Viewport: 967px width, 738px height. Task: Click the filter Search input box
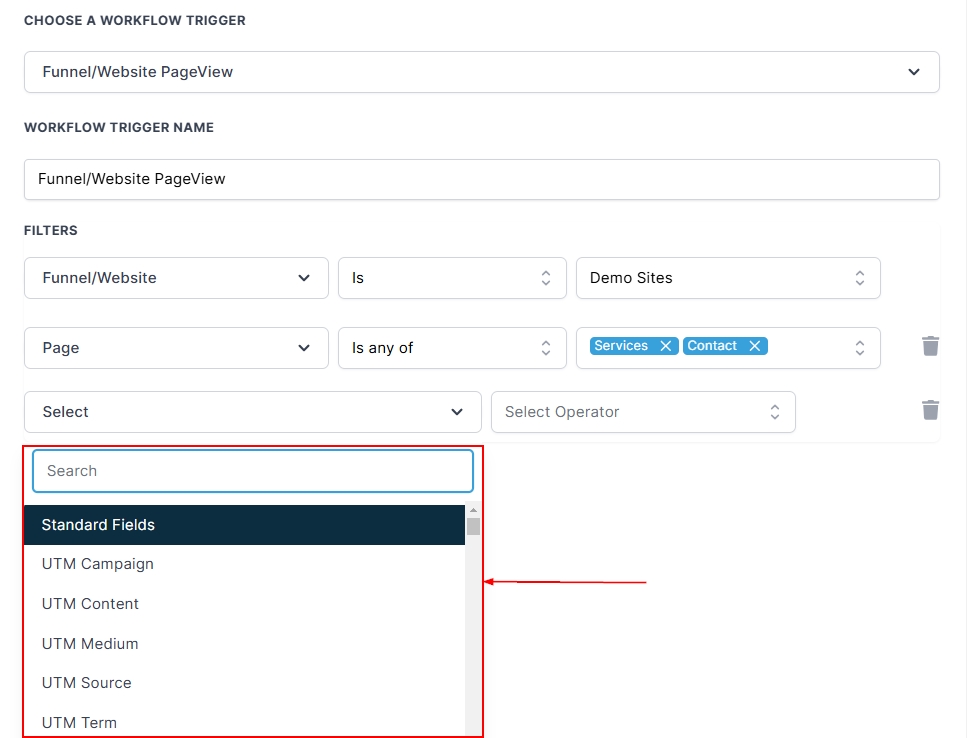pyautogui.click(x=252, y=471)
